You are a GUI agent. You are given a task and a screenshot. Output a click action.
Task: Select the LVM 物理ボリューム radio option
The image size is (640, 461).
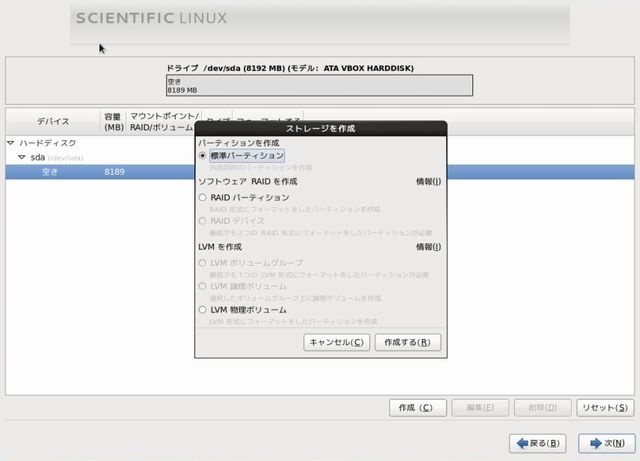[204, 310]
